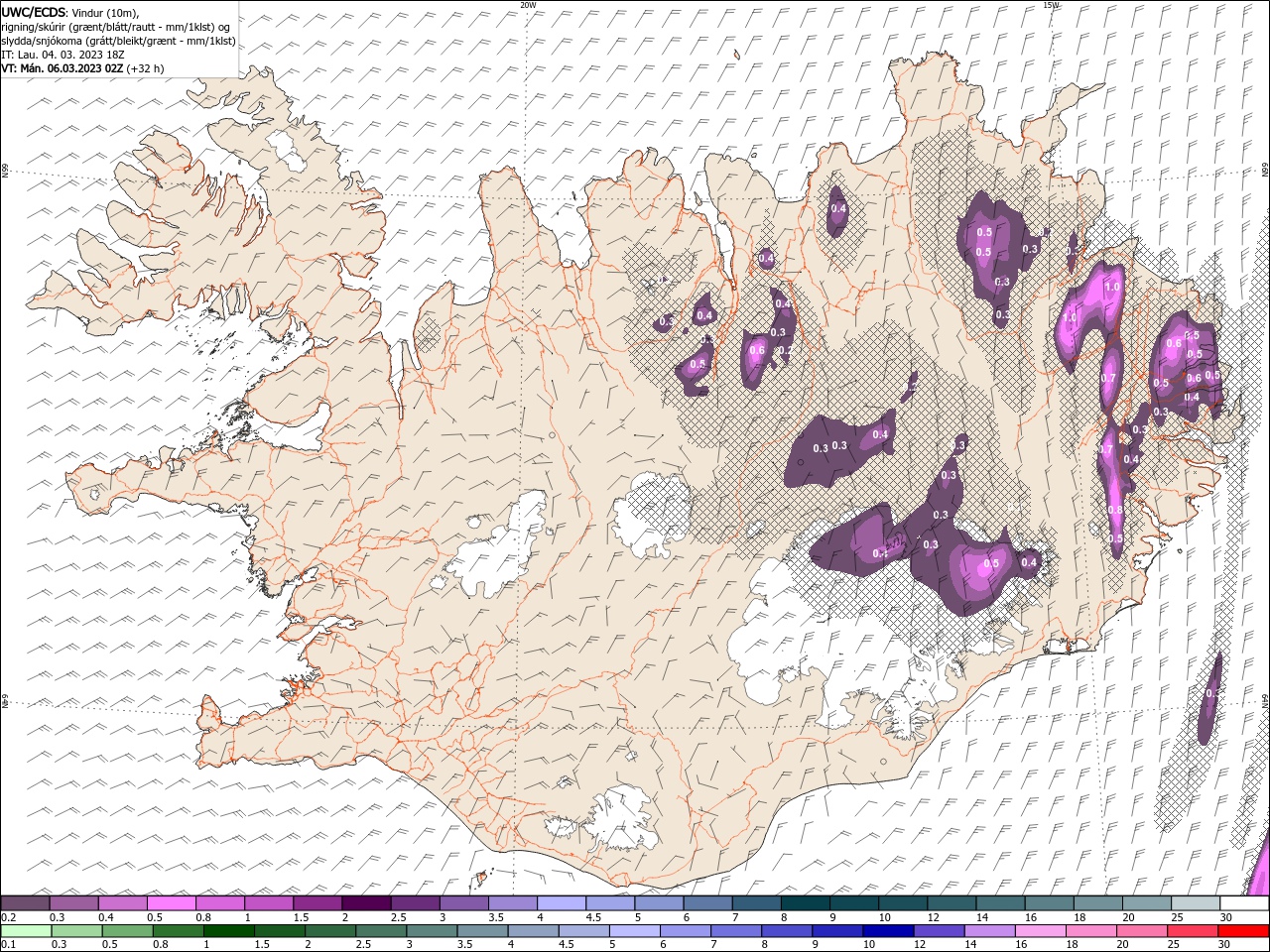Pick lower legend swatch starting at 7
Screen dimensions: 1270x952
(x=735, y=931)
